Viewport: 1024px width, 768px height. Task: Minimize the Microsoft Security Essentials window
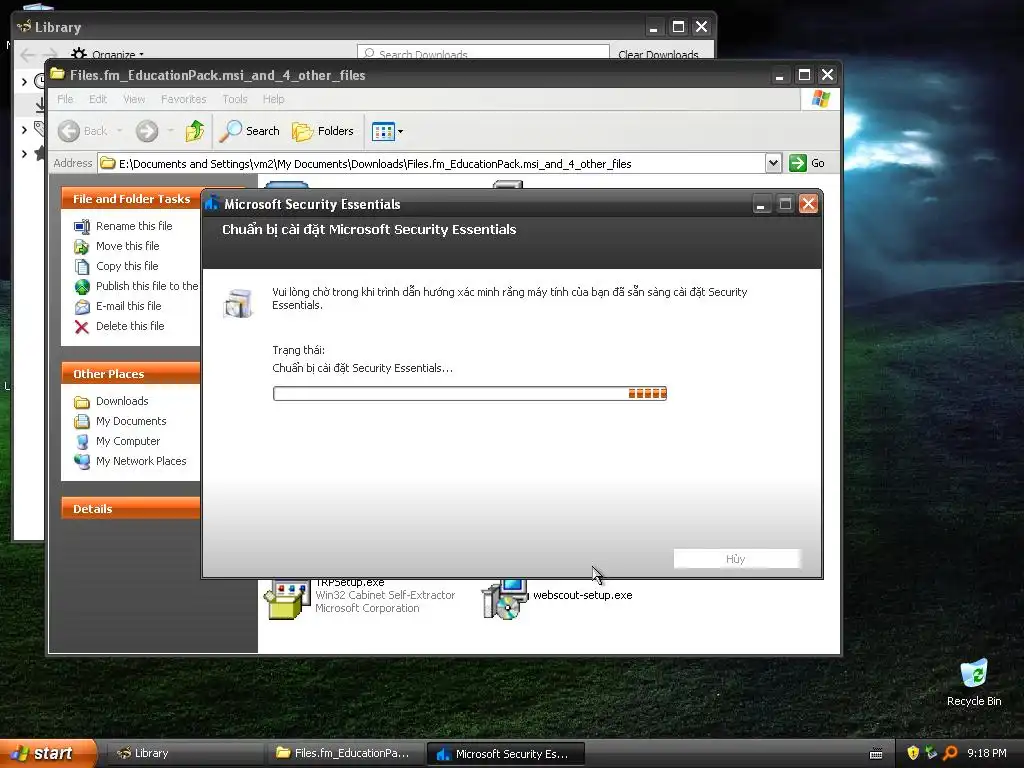[x=760, y=204]
